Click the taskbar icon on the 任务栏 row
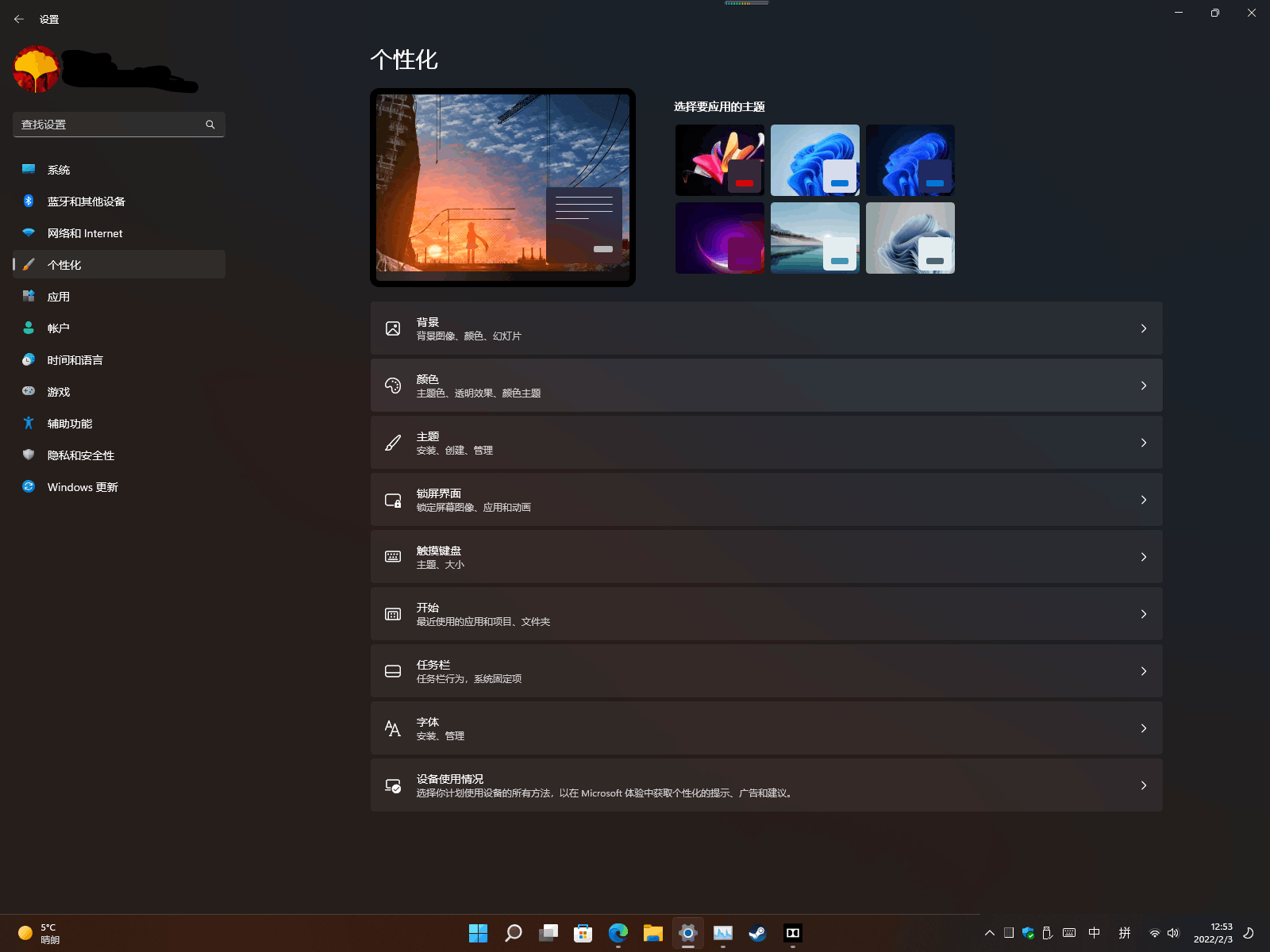Screen dimensions: 1270x952 pos(393,671)
